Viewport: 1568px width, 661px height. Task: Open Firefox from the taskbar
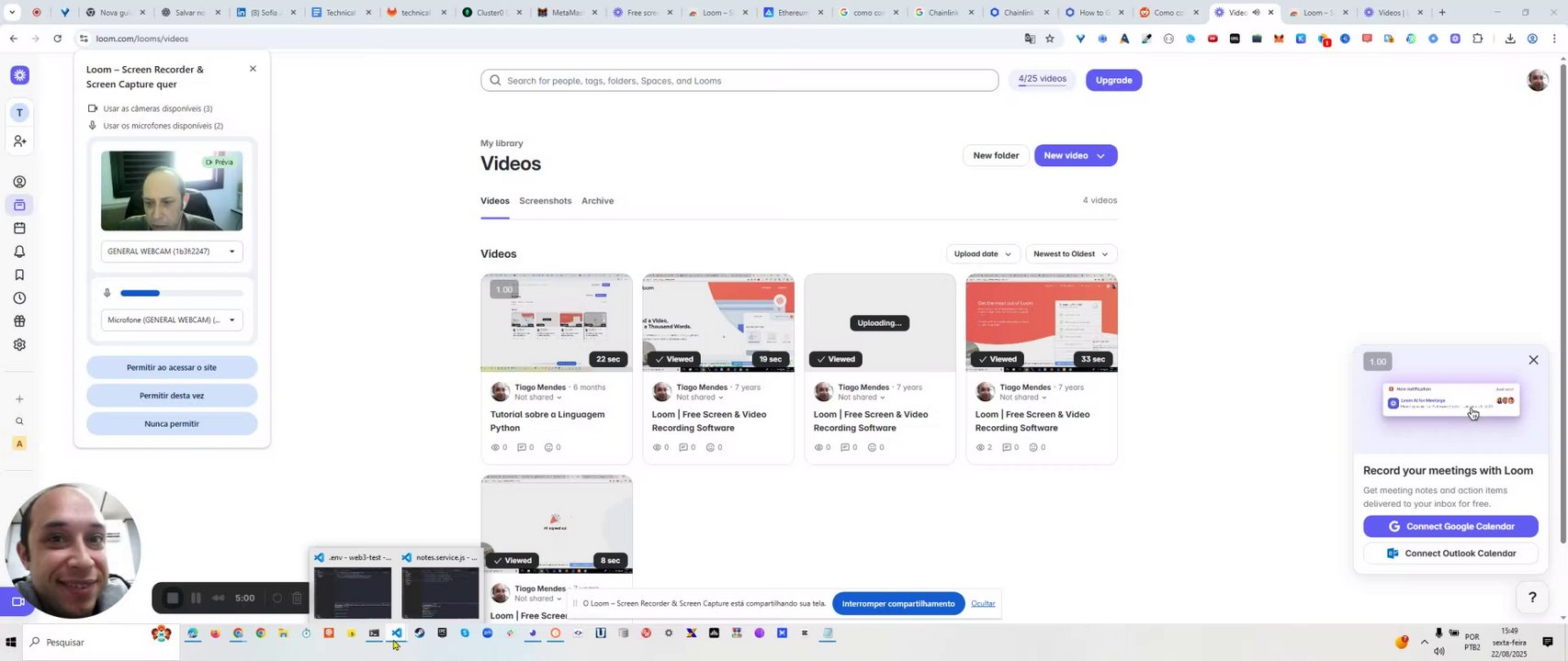(x=215, y=633)
